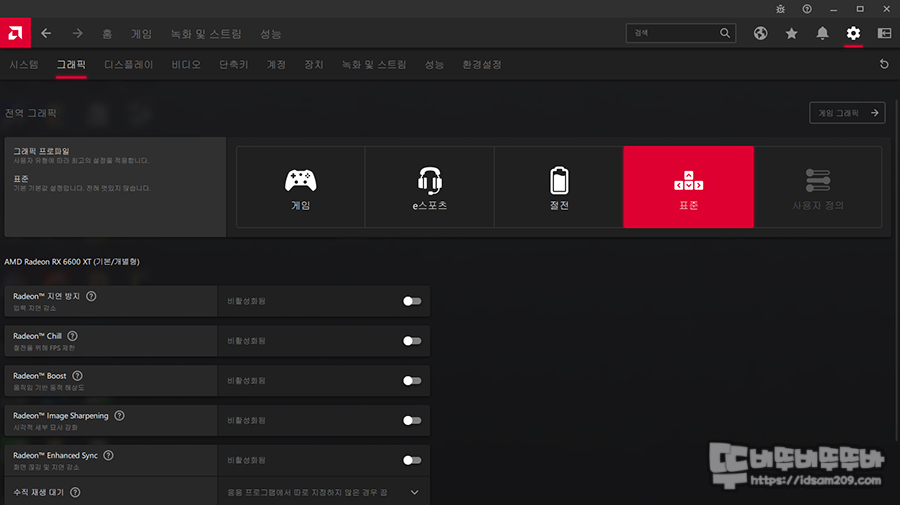Click the bug report icon
900x505 pixels.
coord(781,9)
